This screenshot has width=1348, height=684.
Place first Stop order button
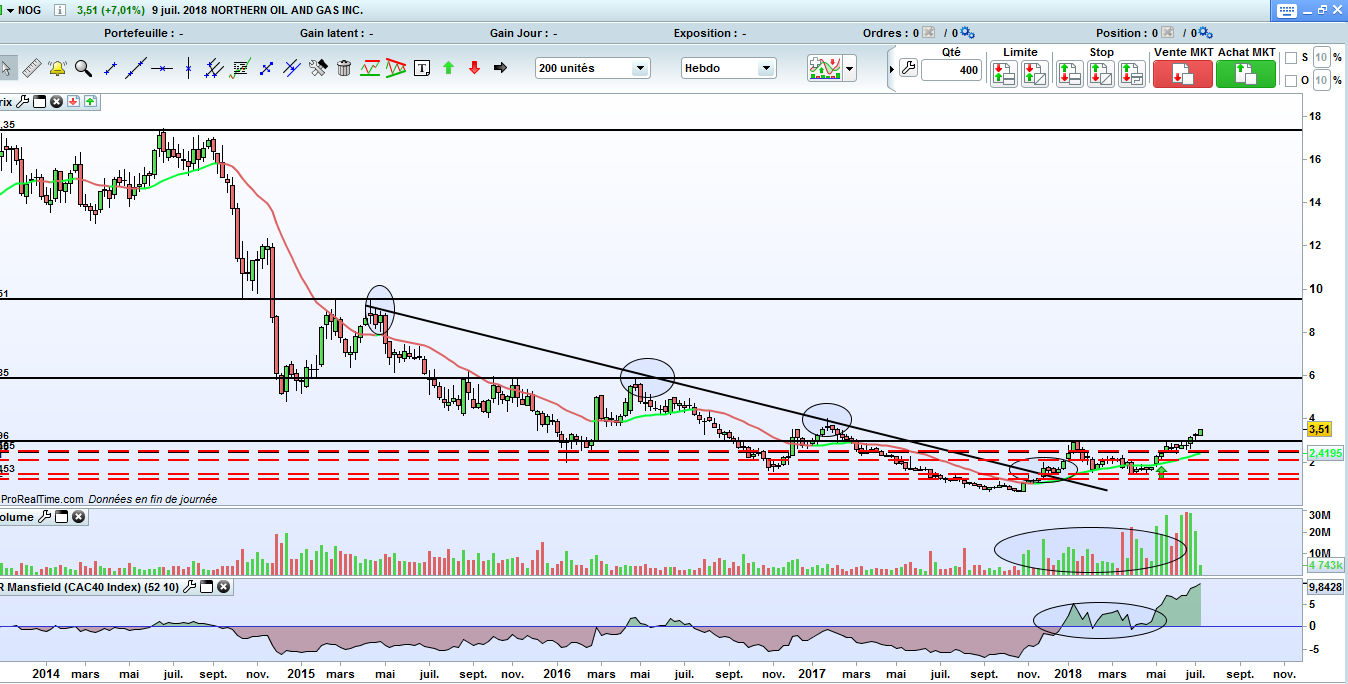(1070, 73)
